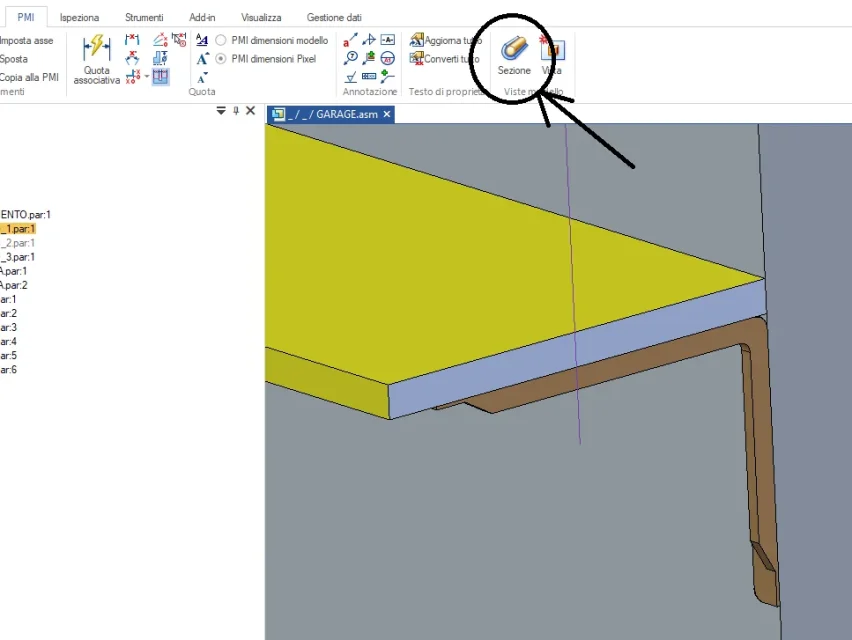Viewport: 852px width, 640px height.
Task: Select the highlighted _1.par:1 tree item
Action: pos(18,229)
